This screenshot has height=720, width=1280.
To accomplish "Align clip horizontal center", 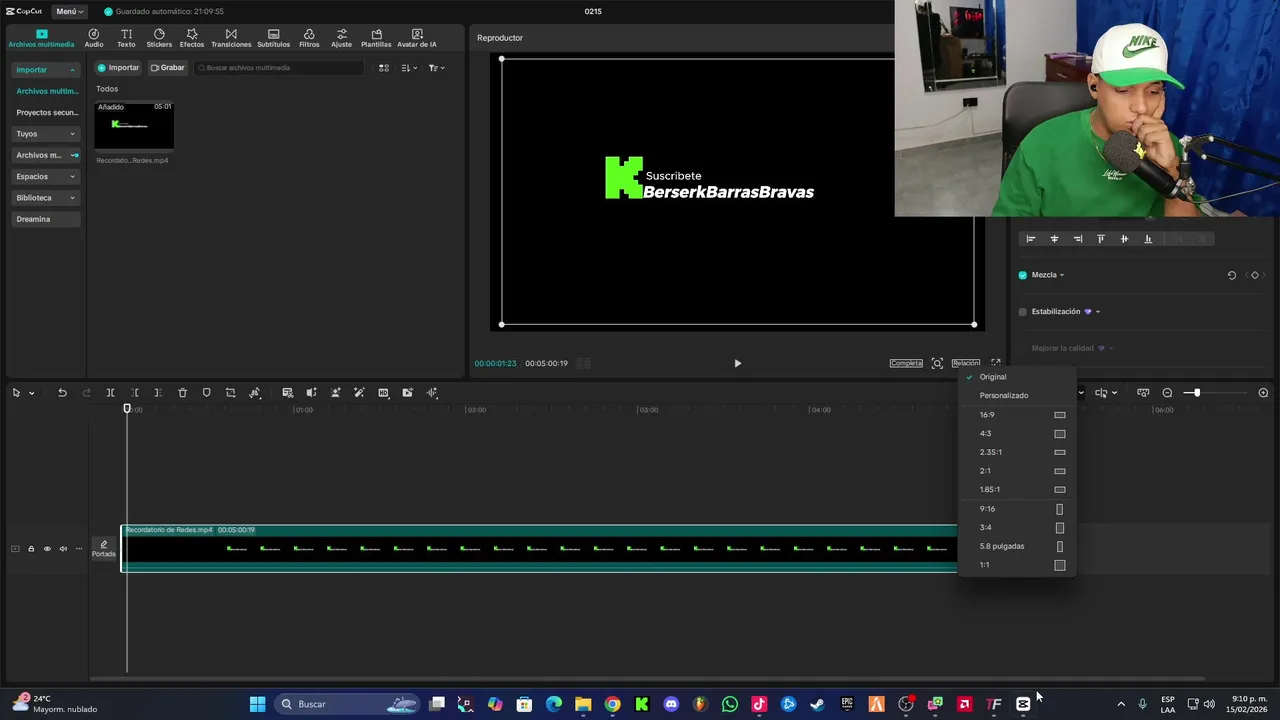I will point(1054,239).
